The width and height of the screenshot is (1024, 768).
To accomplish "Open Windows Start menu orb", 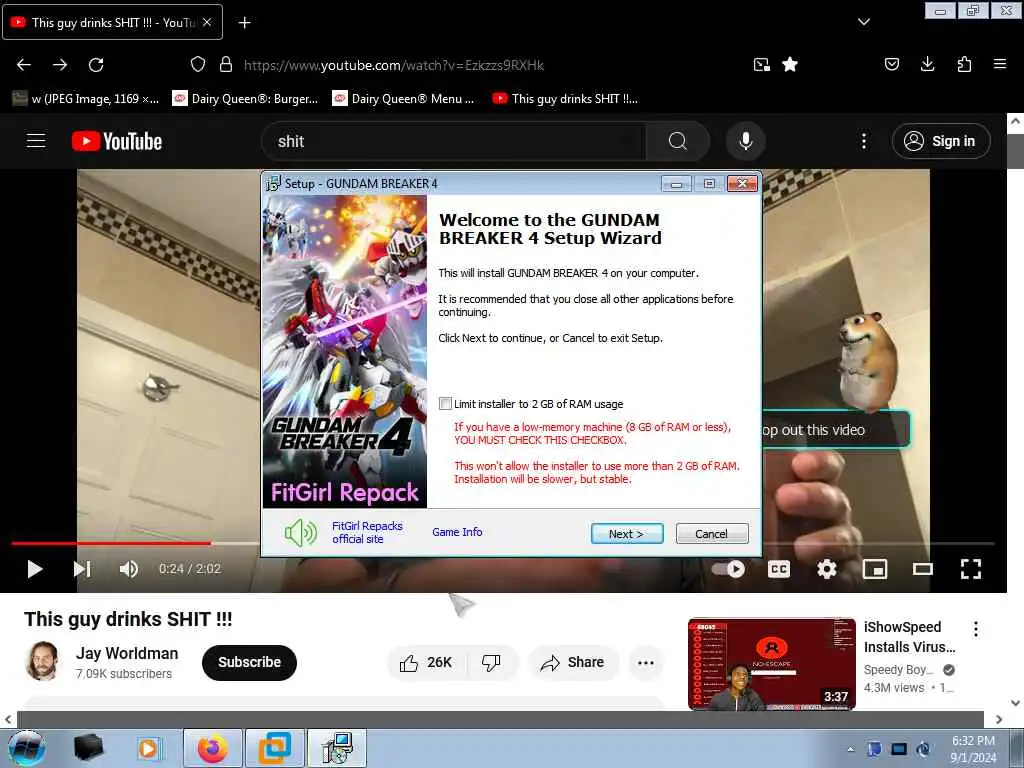I will point(27,748).
